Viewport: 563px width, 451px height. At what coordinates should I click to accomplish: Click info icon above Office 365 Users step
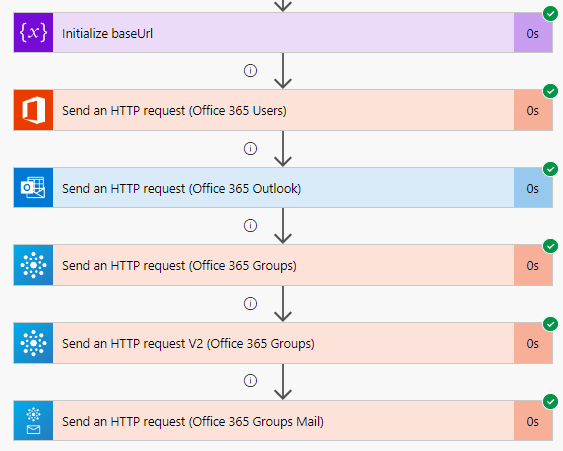coord(250,70)
